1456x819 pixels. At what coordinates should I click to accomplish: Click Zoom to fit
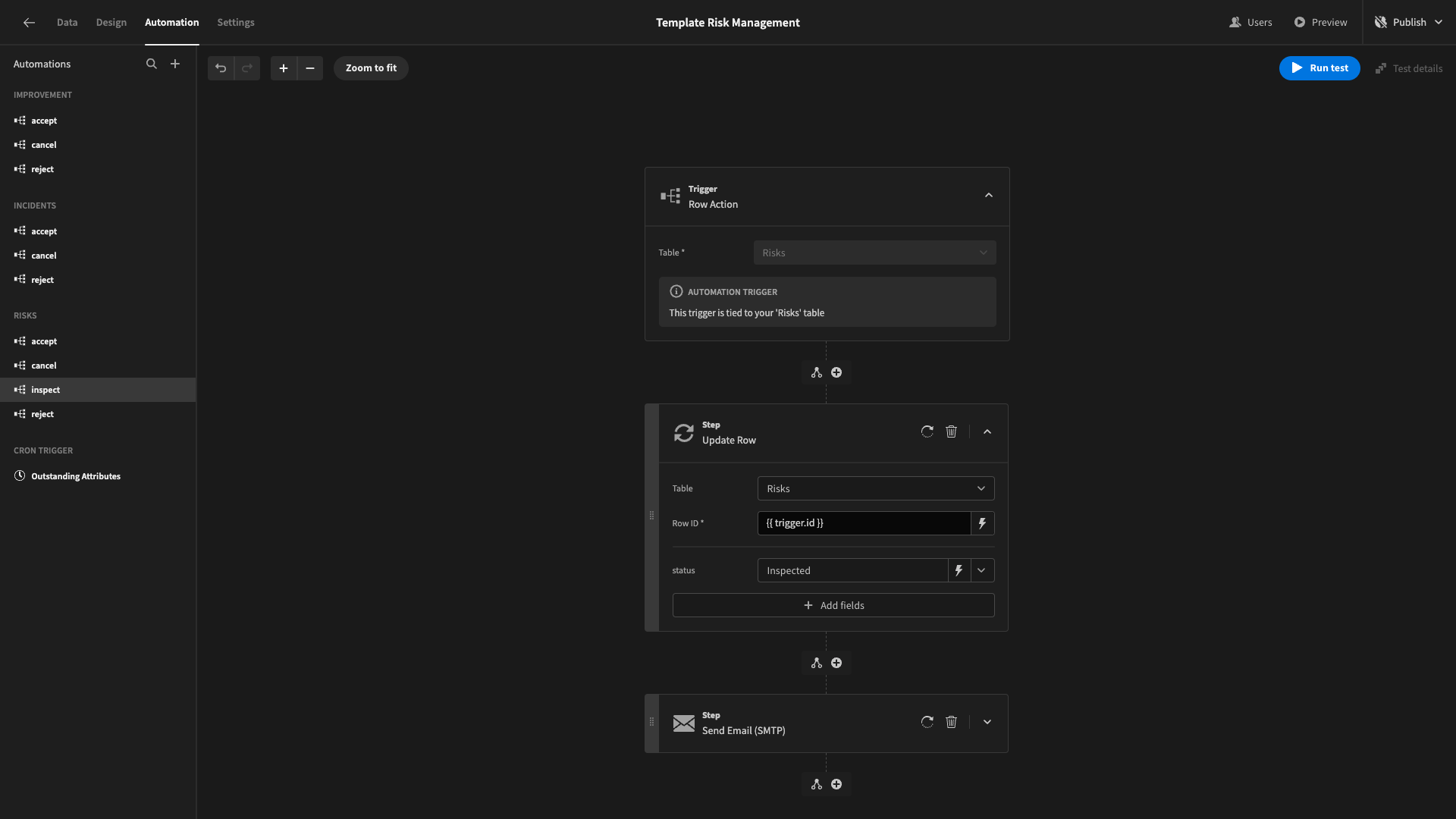point(371,68)
